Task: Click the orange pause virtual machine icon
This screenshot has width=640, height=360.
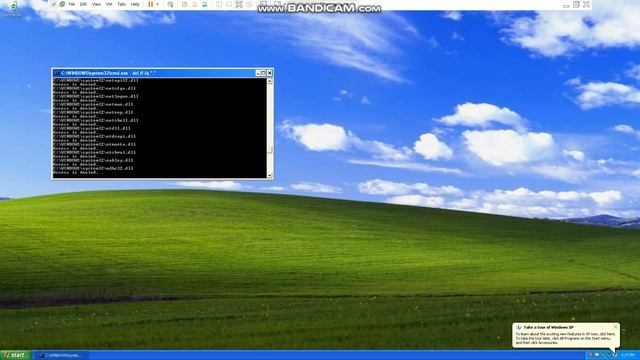Action: point(151,4)
